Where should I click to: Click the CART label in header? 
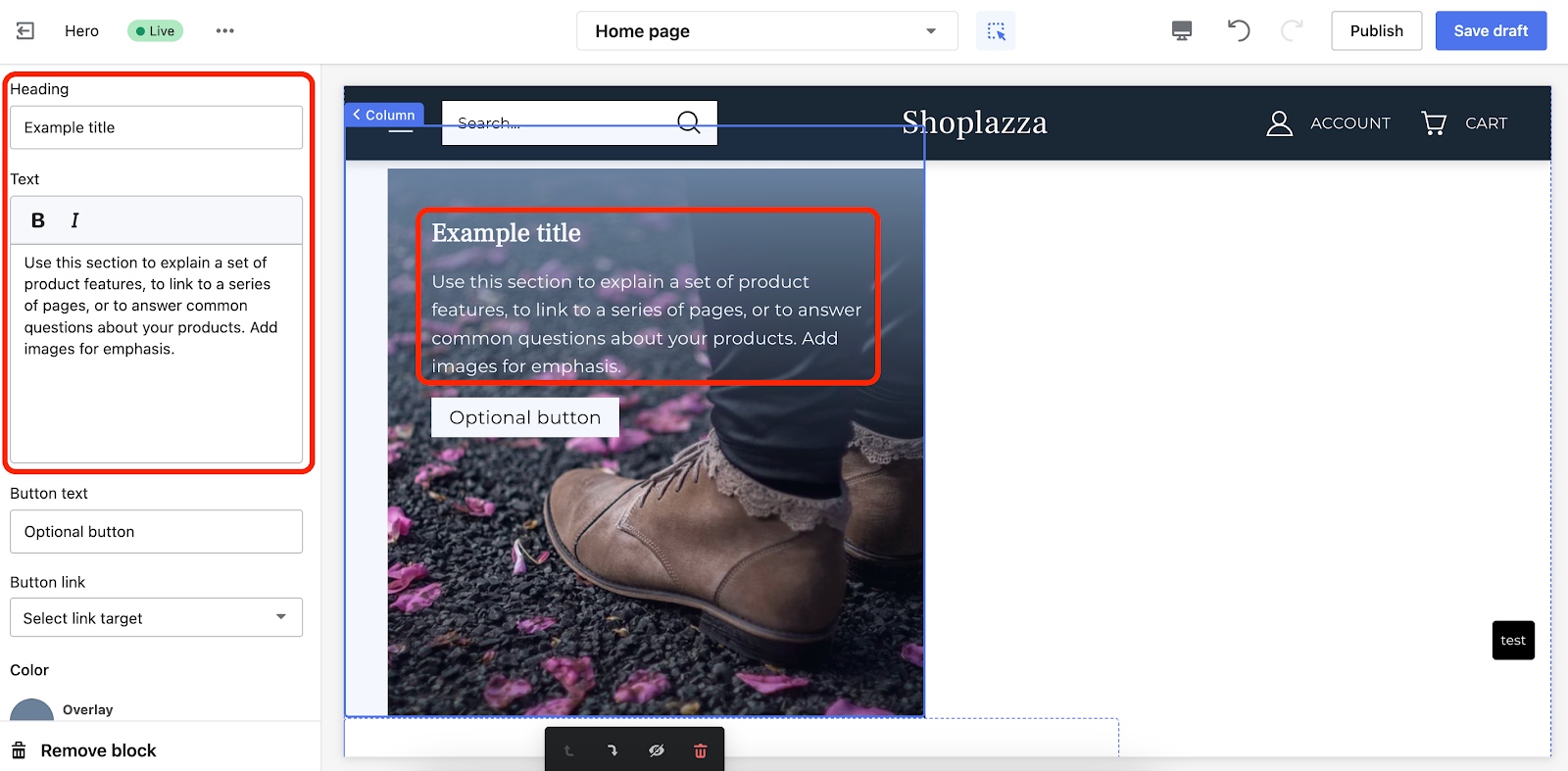(x=1486, y=123)
